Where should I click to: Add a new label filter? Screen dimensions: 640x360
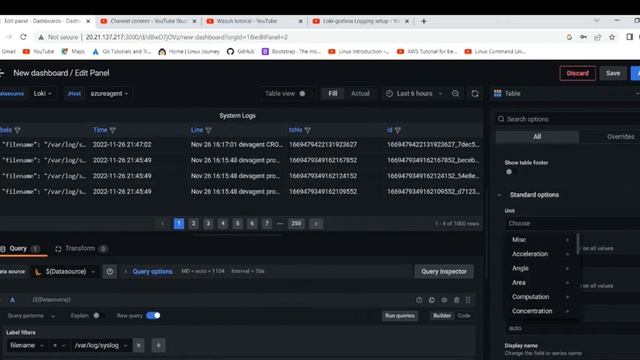158,345
